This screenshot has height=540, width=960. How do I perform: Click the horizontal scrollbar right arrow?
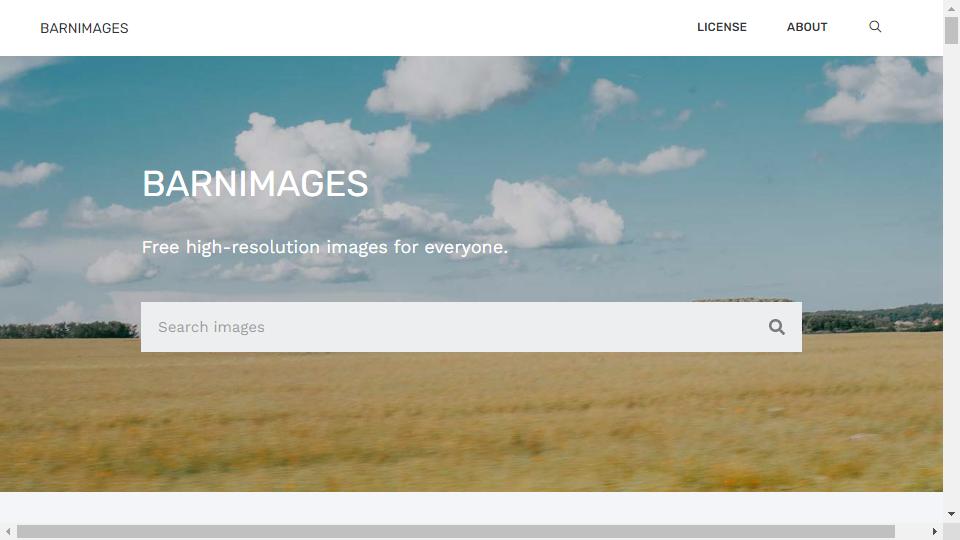[934, 531]
